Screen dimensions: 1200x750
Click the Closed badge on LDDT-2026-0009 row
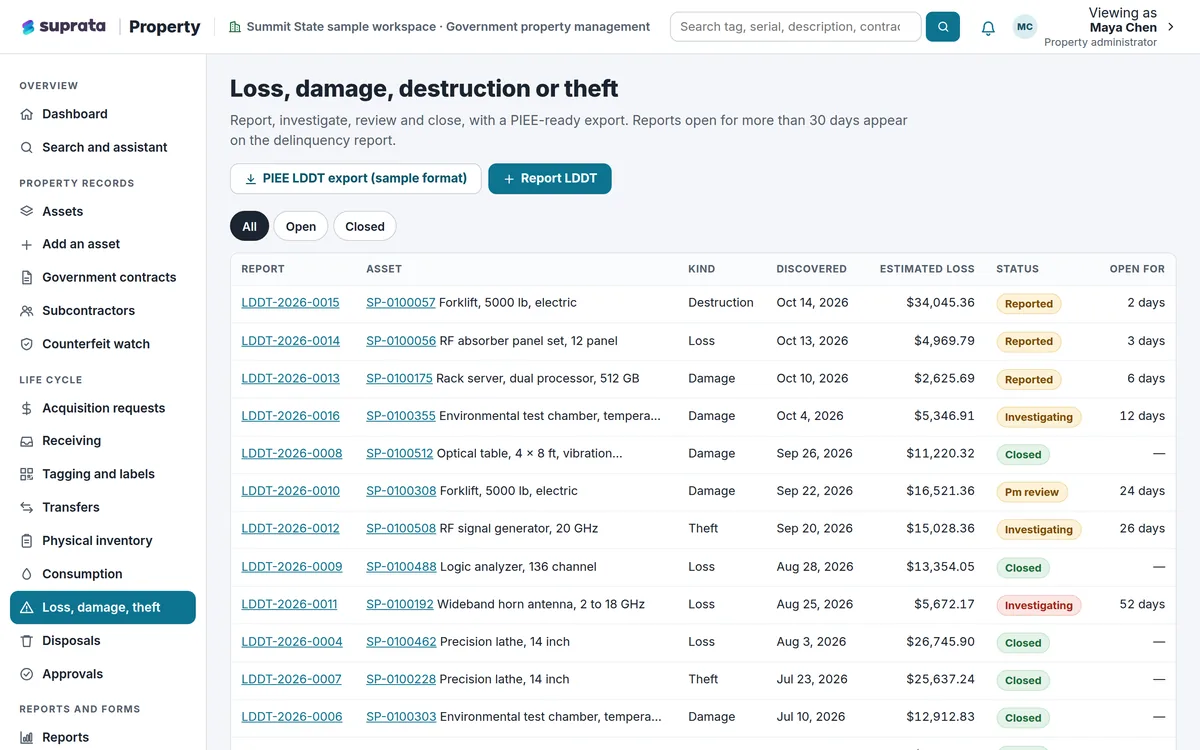point(1023,568)
